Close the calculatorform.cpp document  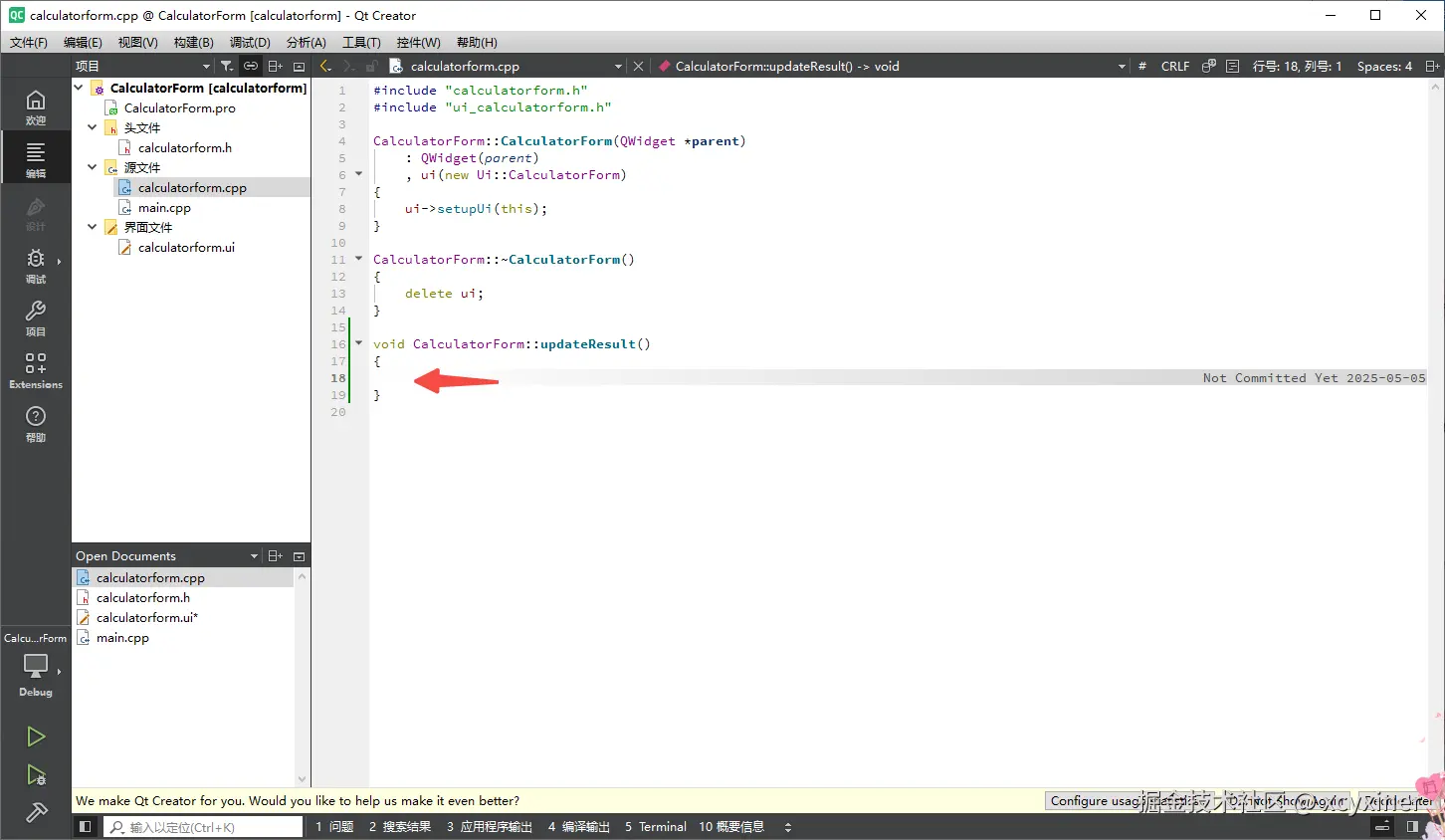pyautogui.click(x=639, y=66)
